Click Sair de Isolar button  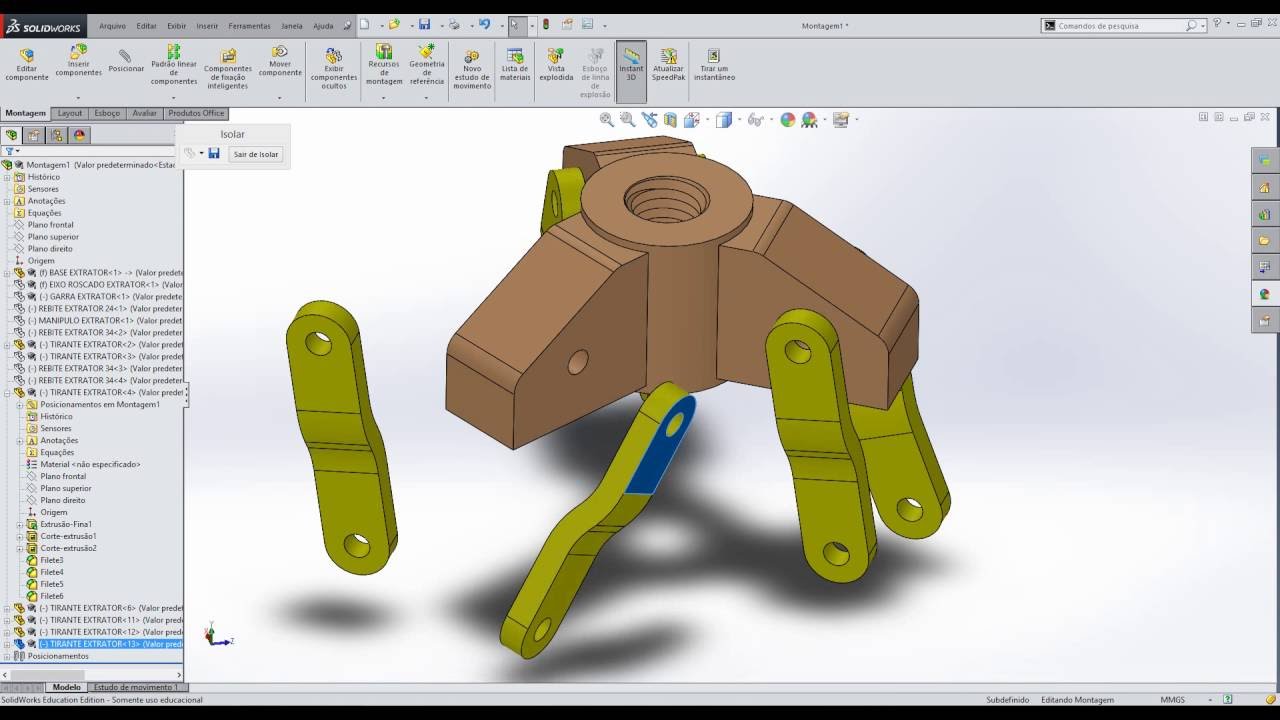click(x=256, y=154)
